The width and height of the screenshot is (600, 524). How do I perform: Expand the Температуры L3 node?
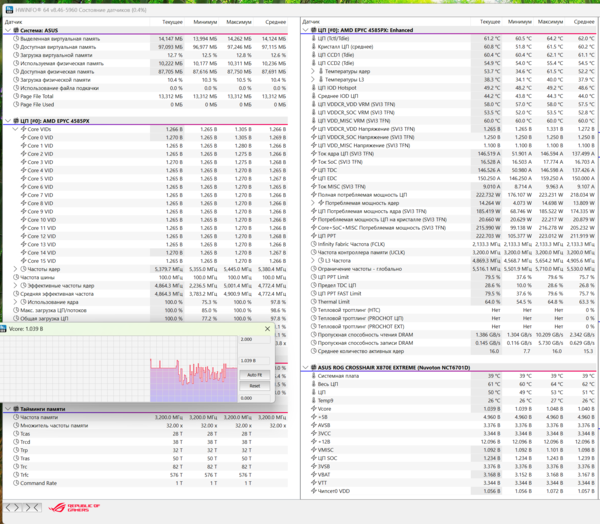[x=313, y=80]
